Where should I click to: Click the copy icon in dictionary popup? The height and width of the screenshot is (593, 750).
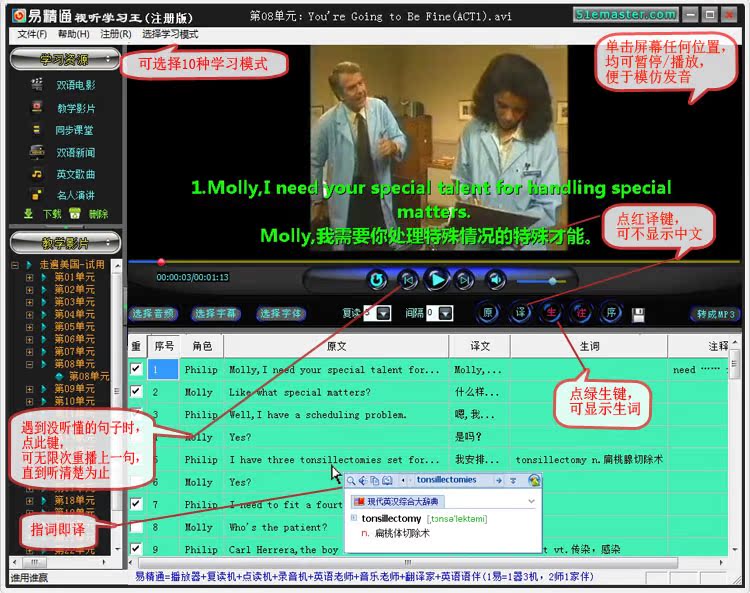click(375, 480)
